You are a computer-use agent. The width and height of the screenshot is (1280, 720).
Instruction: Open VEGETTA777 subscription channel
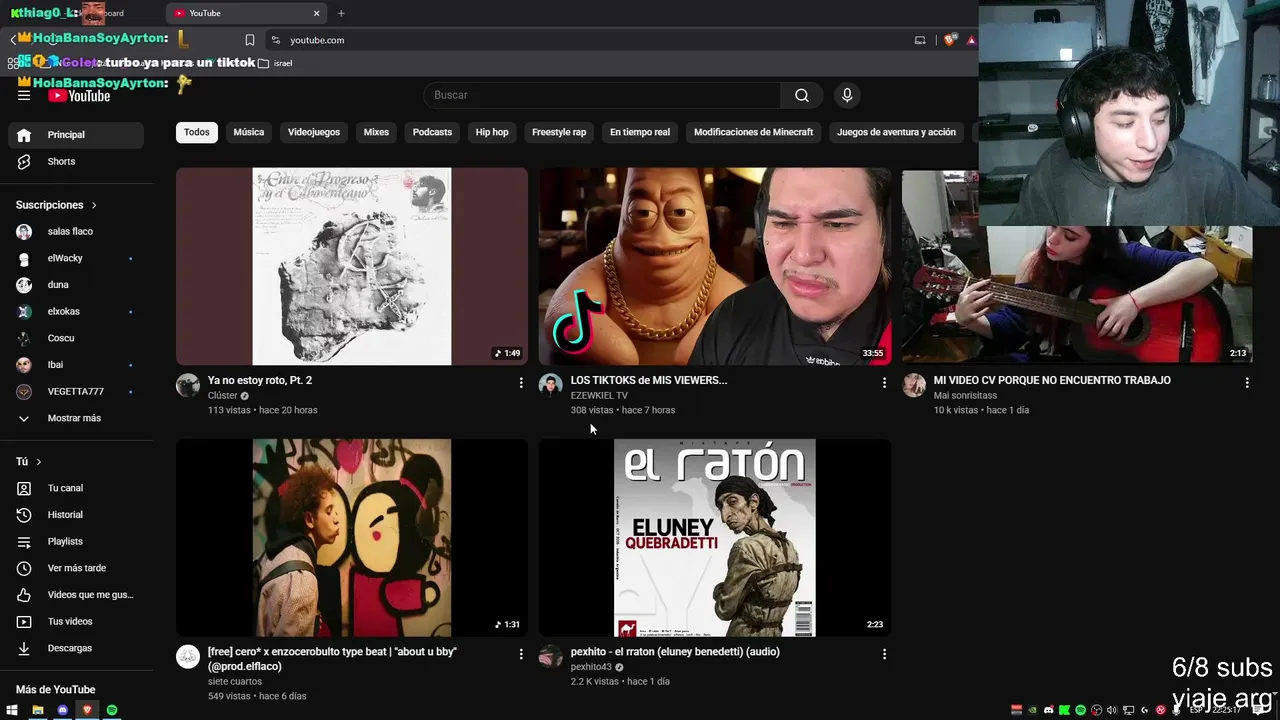(76, 391)
